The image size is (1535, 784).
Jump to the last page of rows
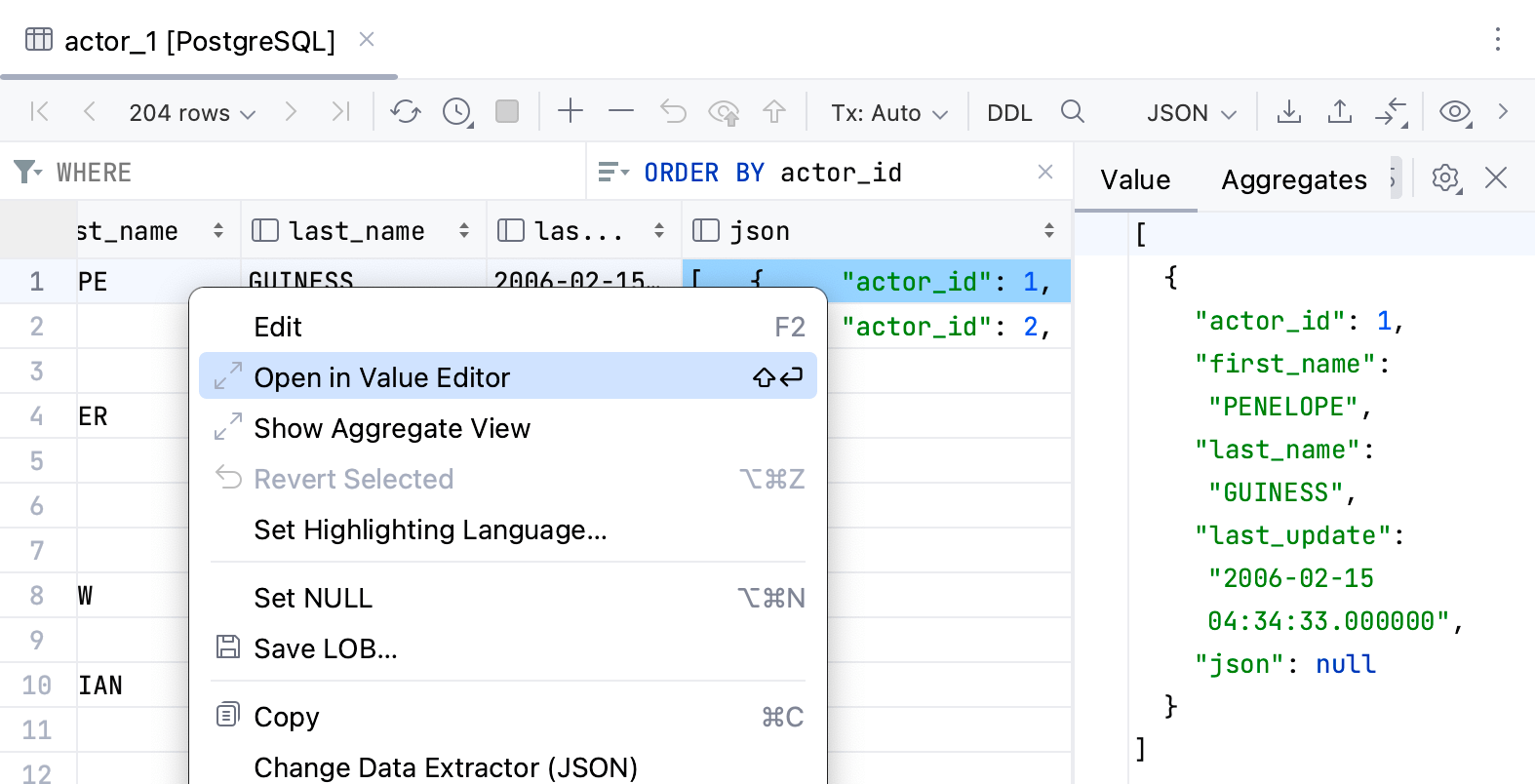tap(340, 112)
